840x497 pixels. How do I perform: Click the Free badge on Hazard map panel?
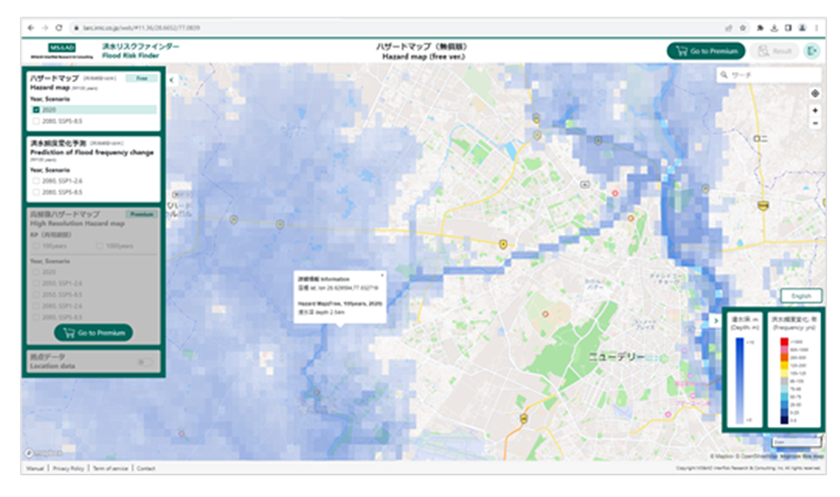141,78
